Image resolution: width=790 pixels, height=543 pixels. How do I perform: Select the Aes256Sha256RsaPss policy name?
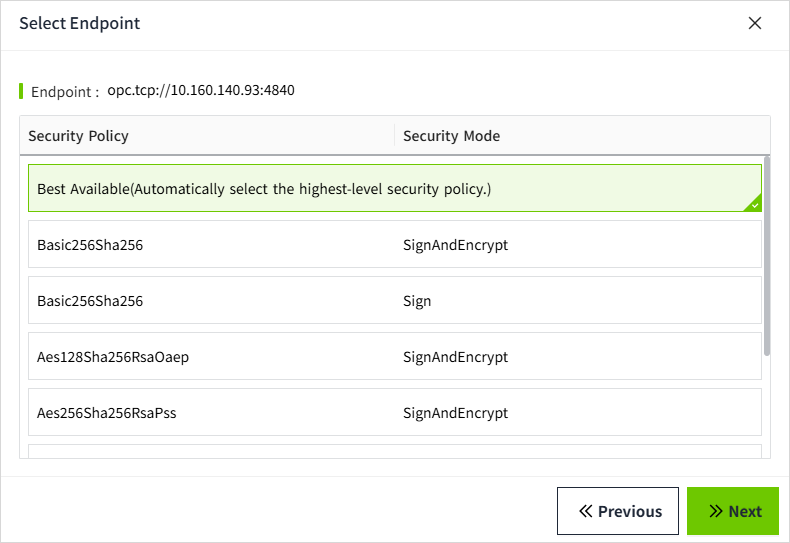click(106, 412)
